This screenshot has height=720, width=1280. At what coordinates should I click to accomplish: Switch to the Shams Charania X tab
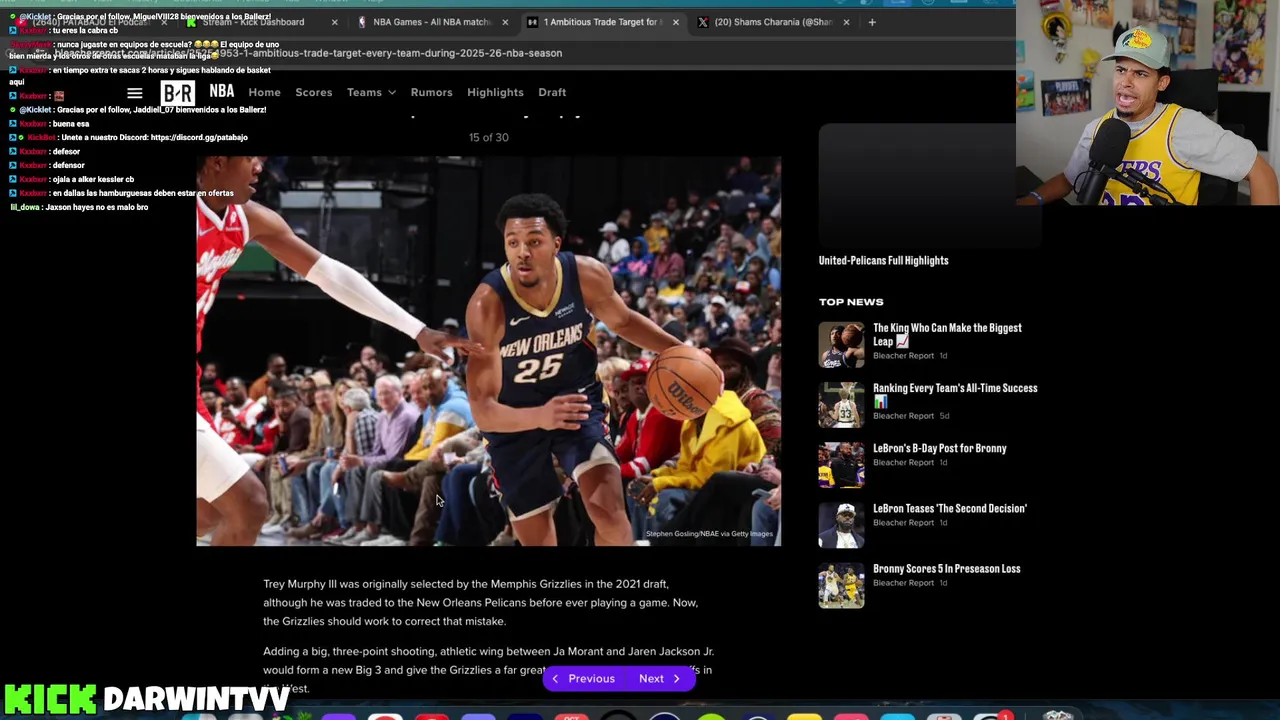772,22
